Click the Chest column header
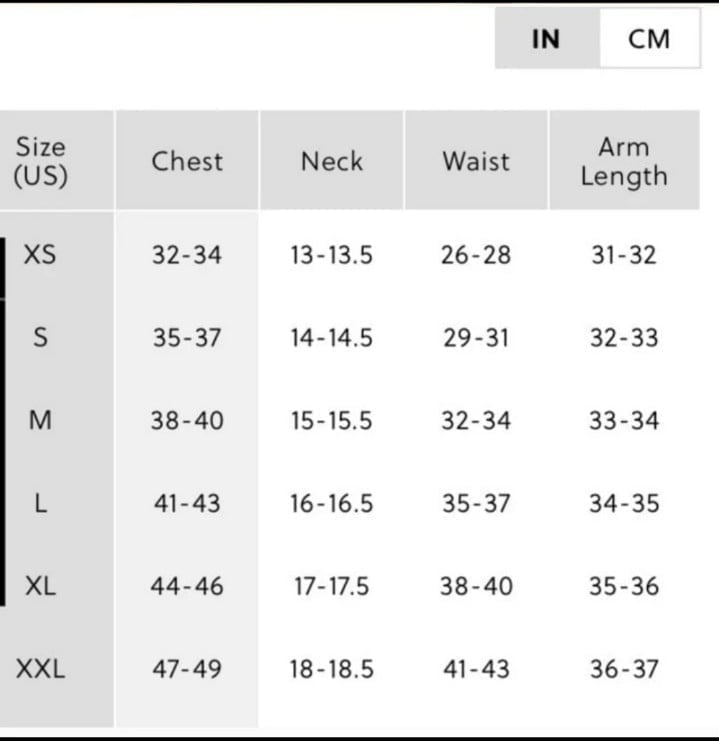719x741 pixels. pyautogui.click(x=187, y=161)
